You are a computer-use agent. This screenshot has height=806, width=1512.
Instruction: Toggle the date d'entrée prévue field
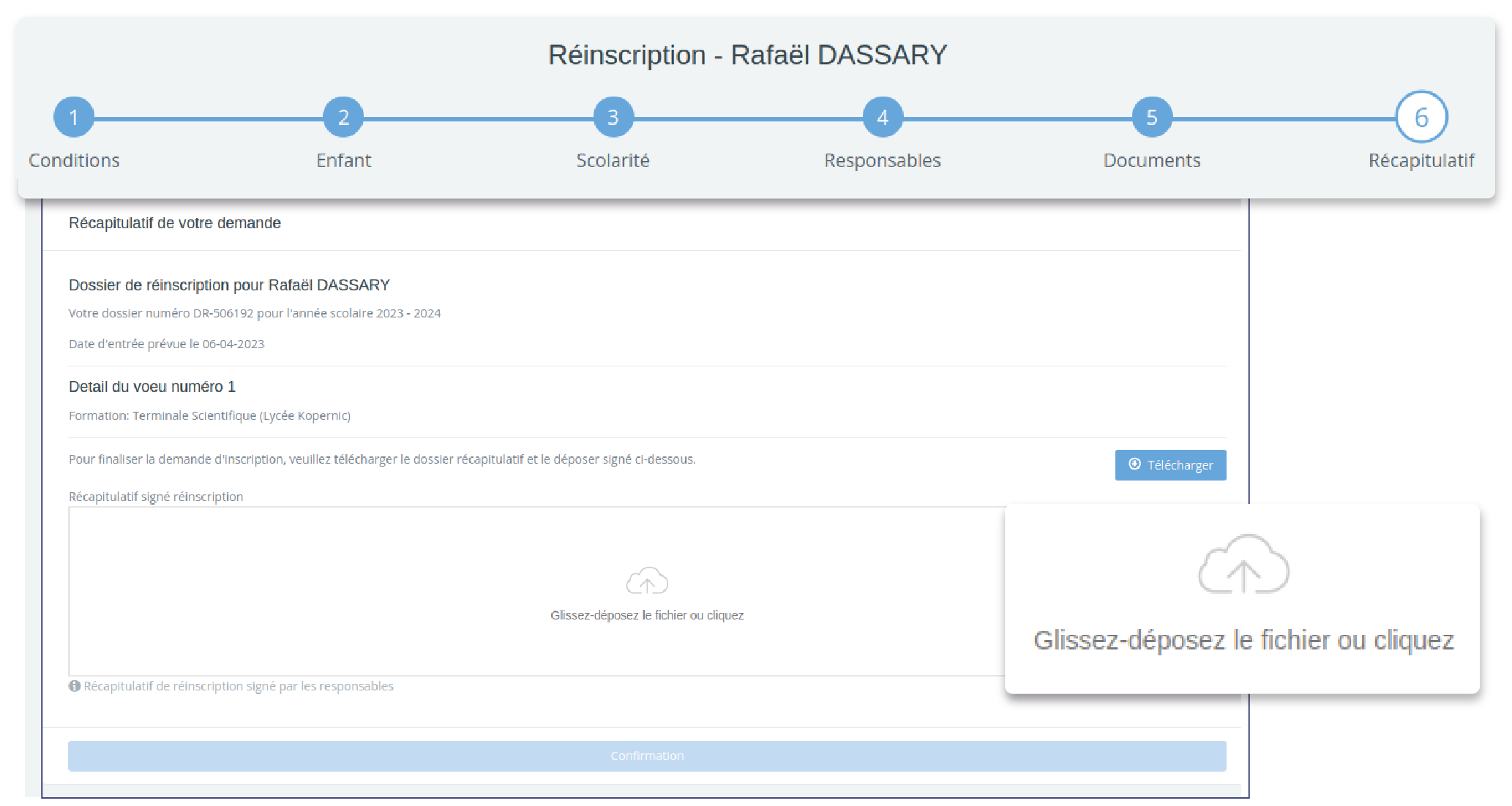pos(165,343)
